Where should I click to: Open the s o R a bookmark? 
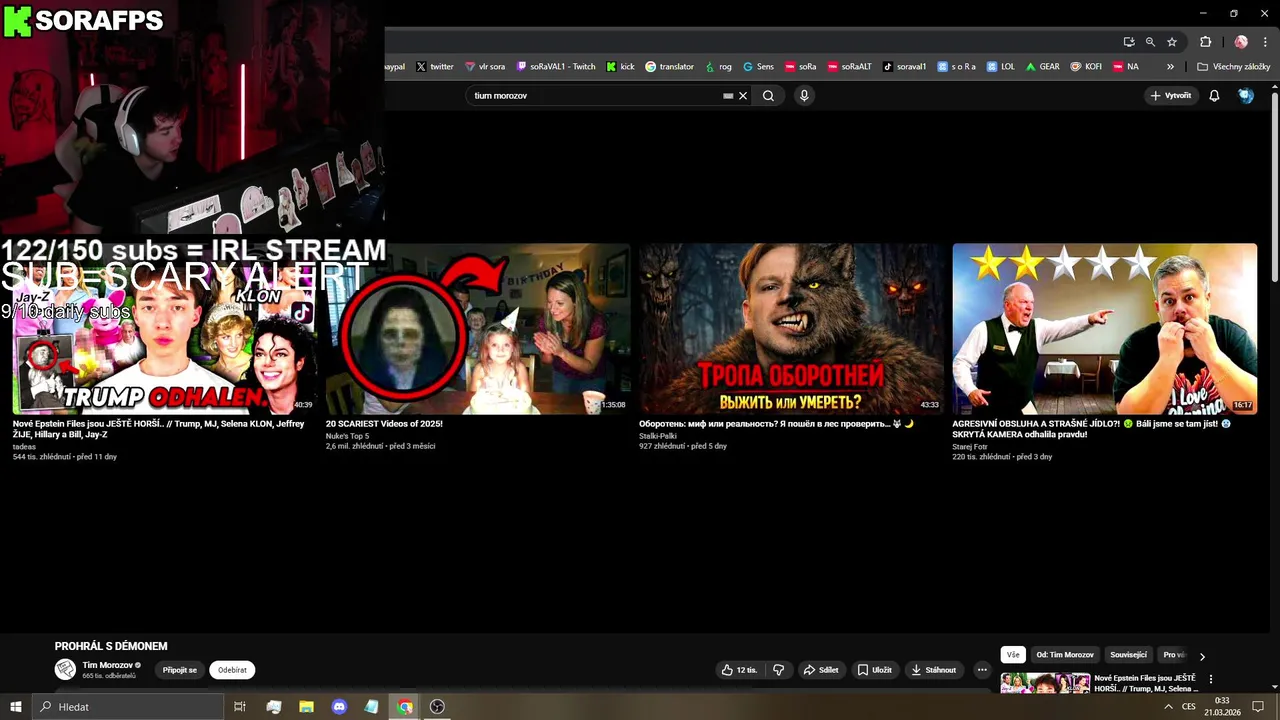(x=956, y=67)
